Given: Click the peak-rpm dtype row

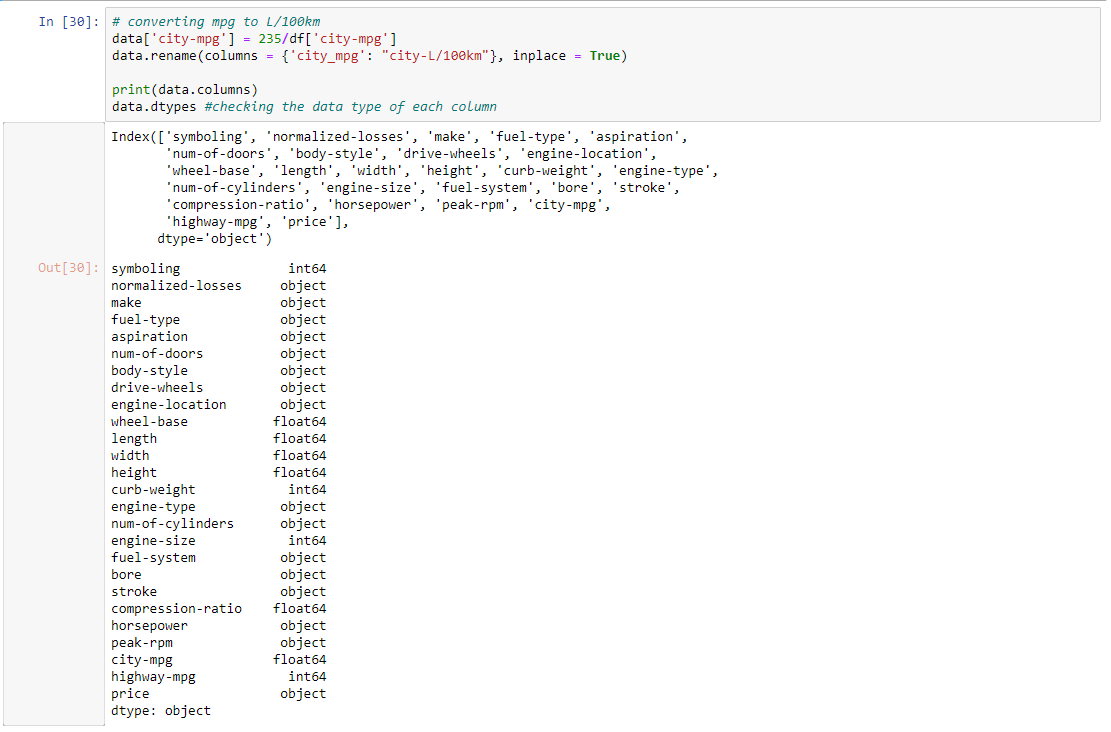Looking at the screenshot, I should (x=218, y=643).
